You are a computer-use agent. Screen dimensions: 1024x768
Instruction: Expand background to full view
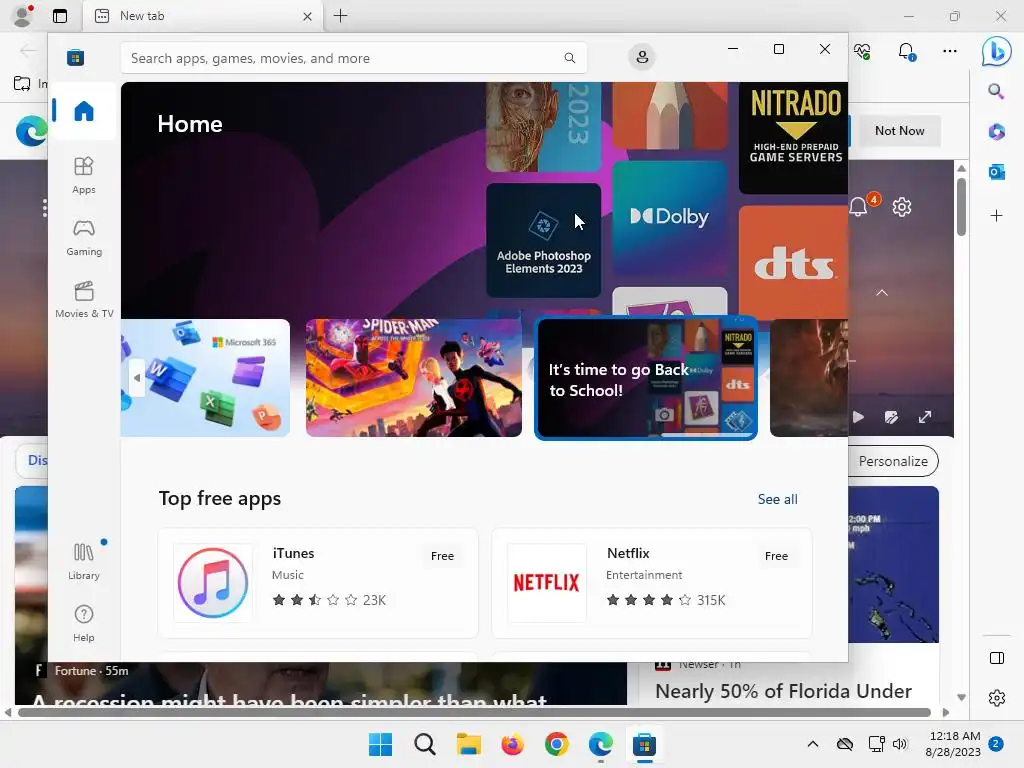coord(925,417)
